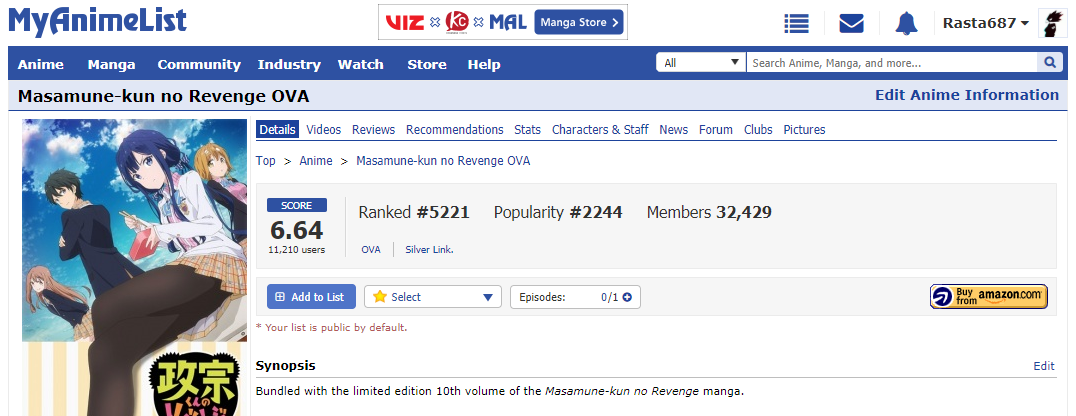Open the anime list icon in header
Viewport: 1076px width, 416px height.
click(x=796, y=23)
